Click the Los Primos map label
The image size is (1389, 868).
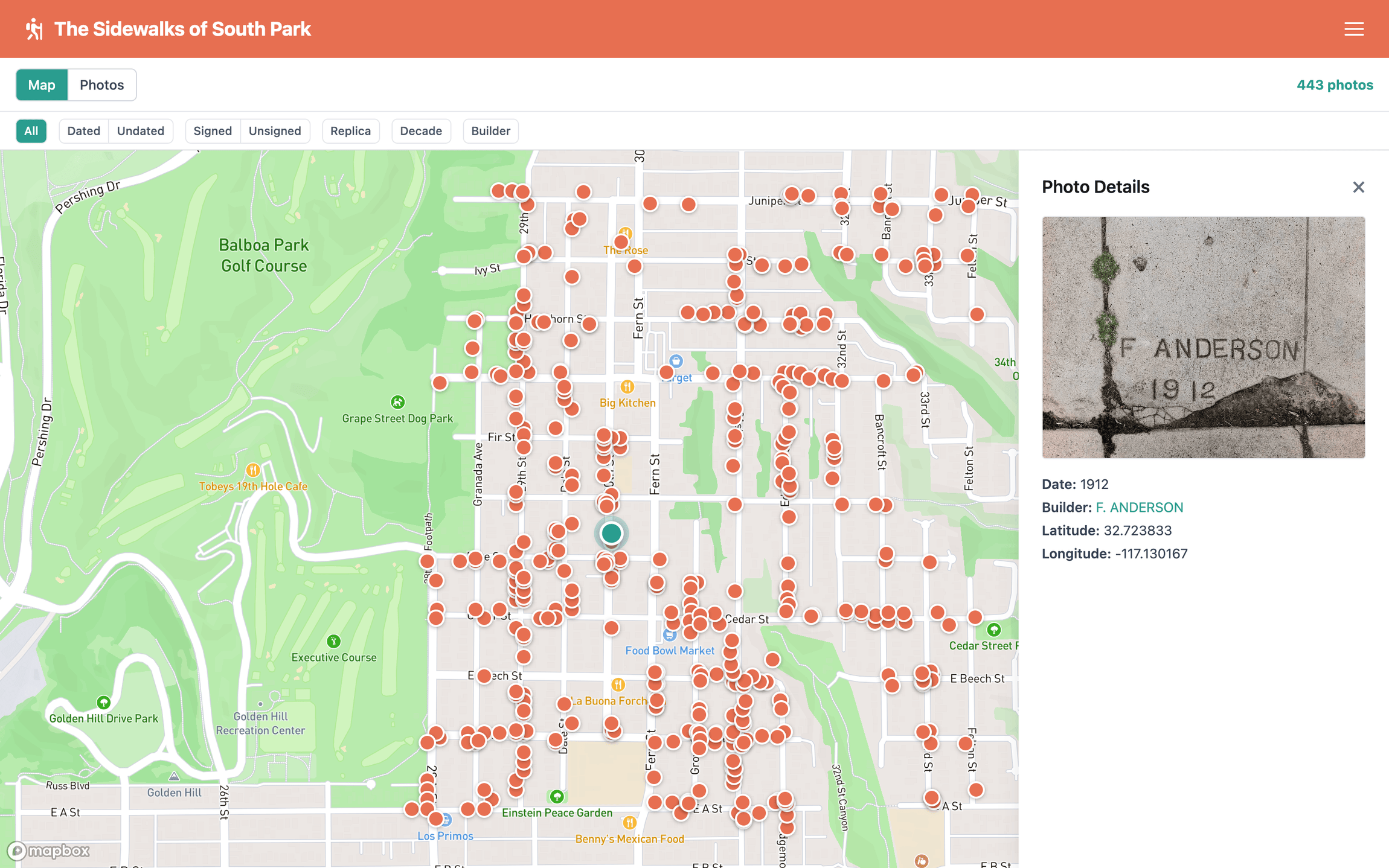pyautogui.click(x=445, y=836)
